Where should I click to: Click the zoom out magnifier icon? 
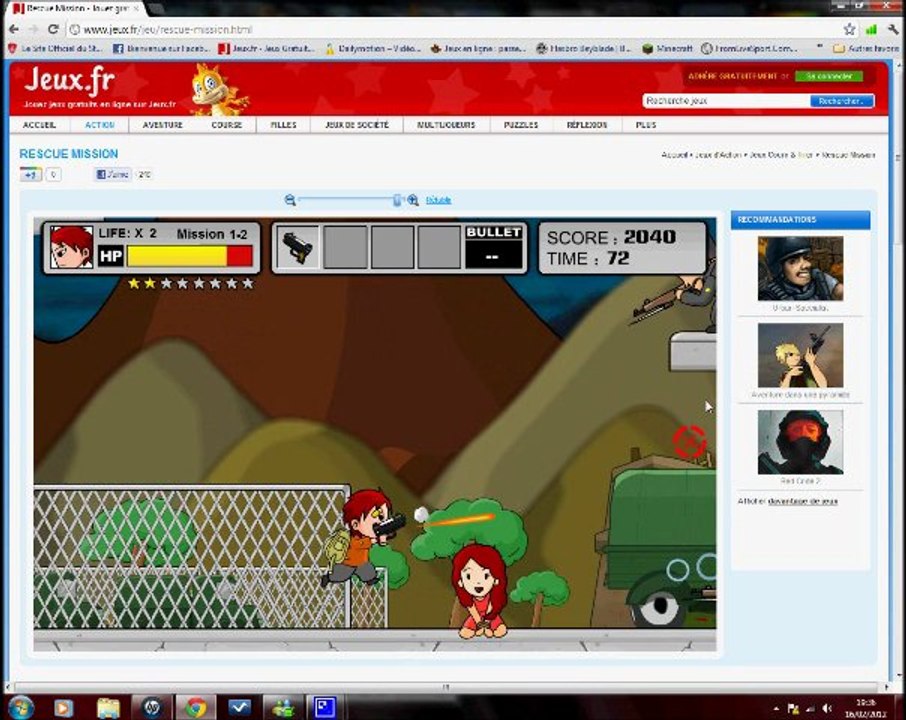point(290,200)
